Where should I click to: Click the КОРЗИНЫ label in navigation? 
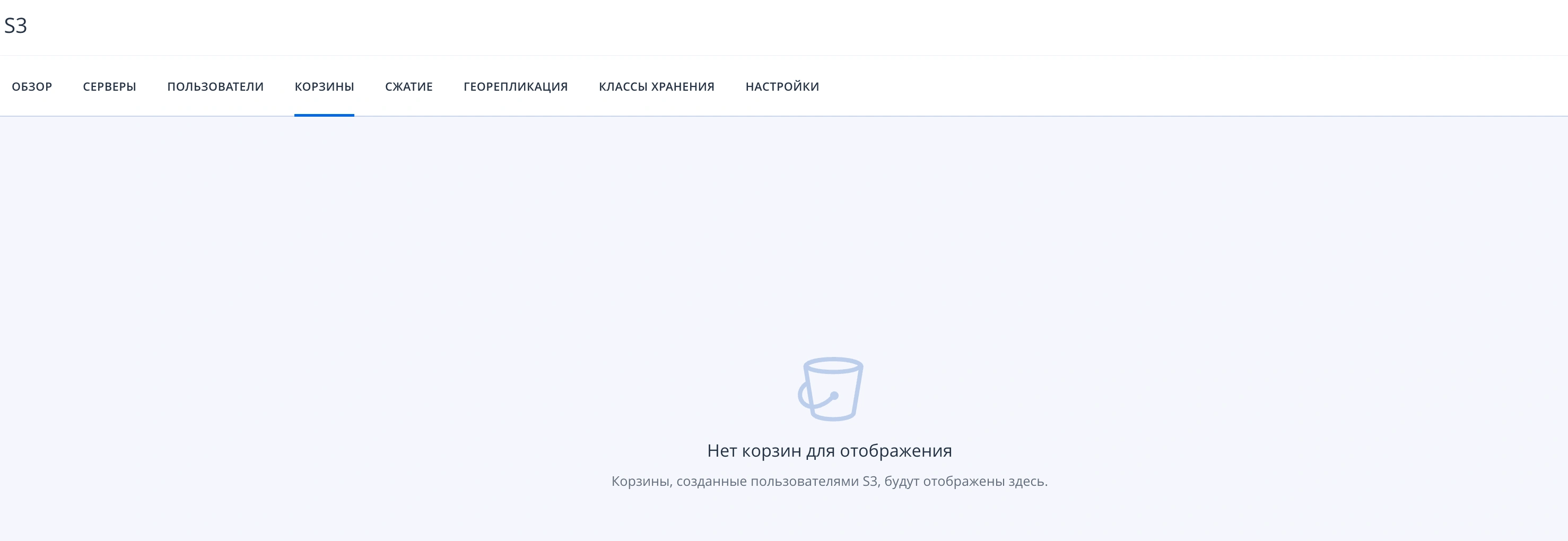(325, 86)
